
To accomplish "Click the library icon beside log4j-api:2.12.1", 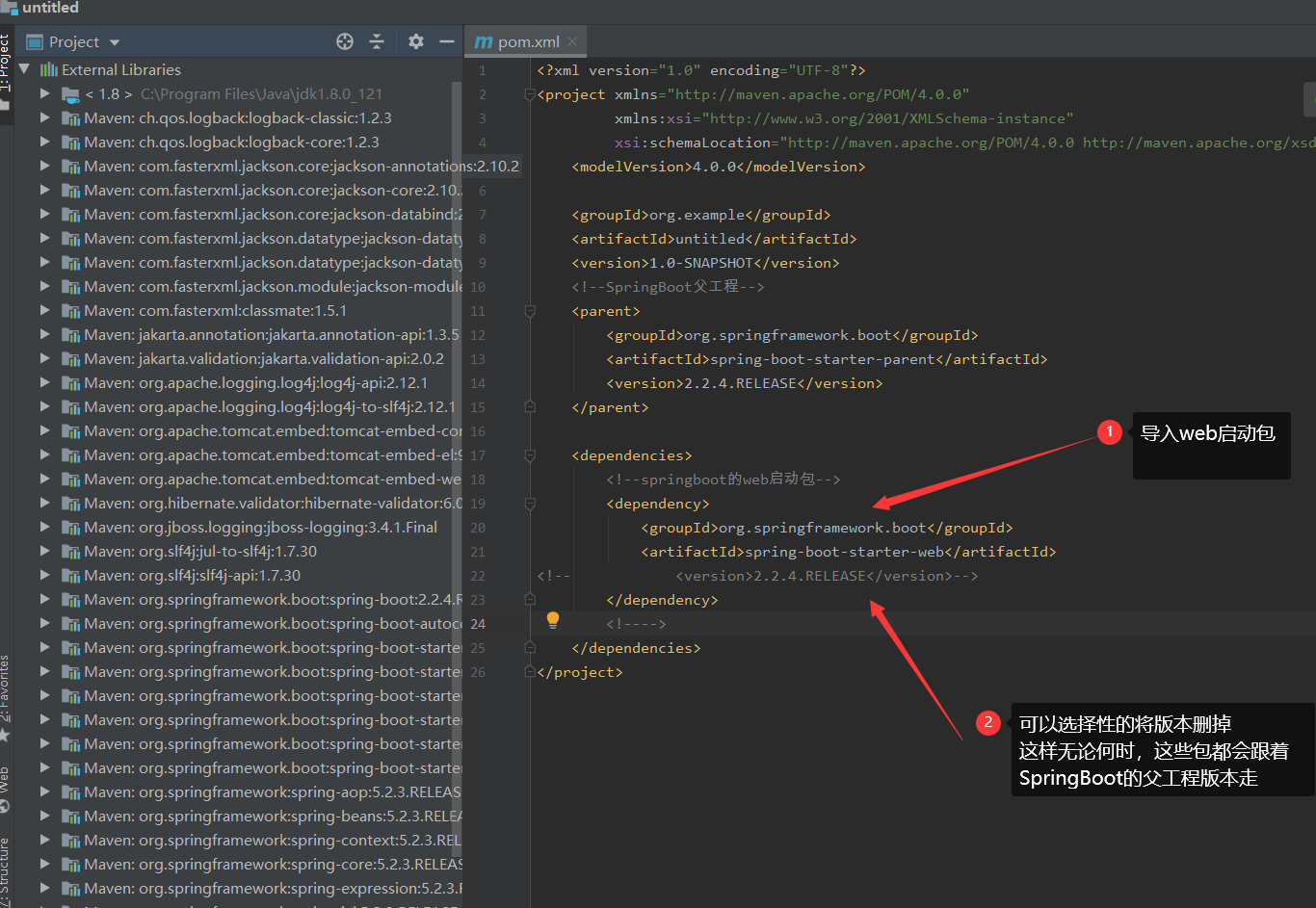I will pyautogui.click(x=70, y=383).
